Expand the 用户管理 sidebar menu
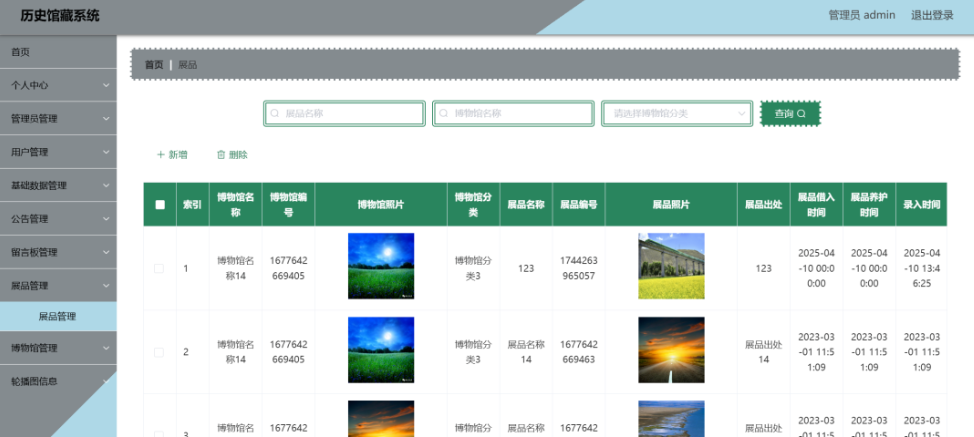The width and height of the screenshot is (974, 437). coord(58,152)
